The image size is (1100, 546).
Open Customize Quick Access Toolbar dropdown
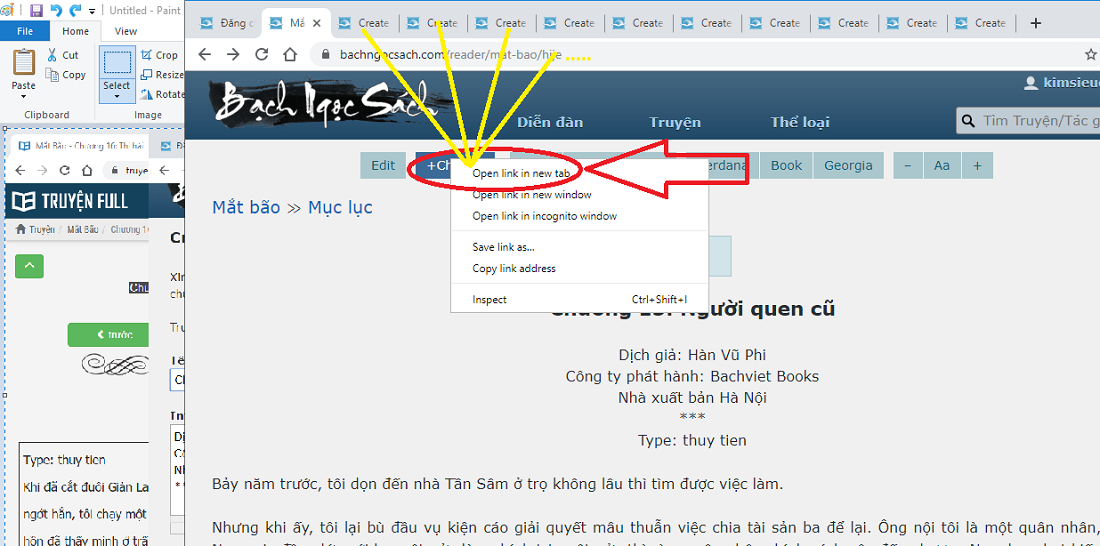click(x=93, y=11)
